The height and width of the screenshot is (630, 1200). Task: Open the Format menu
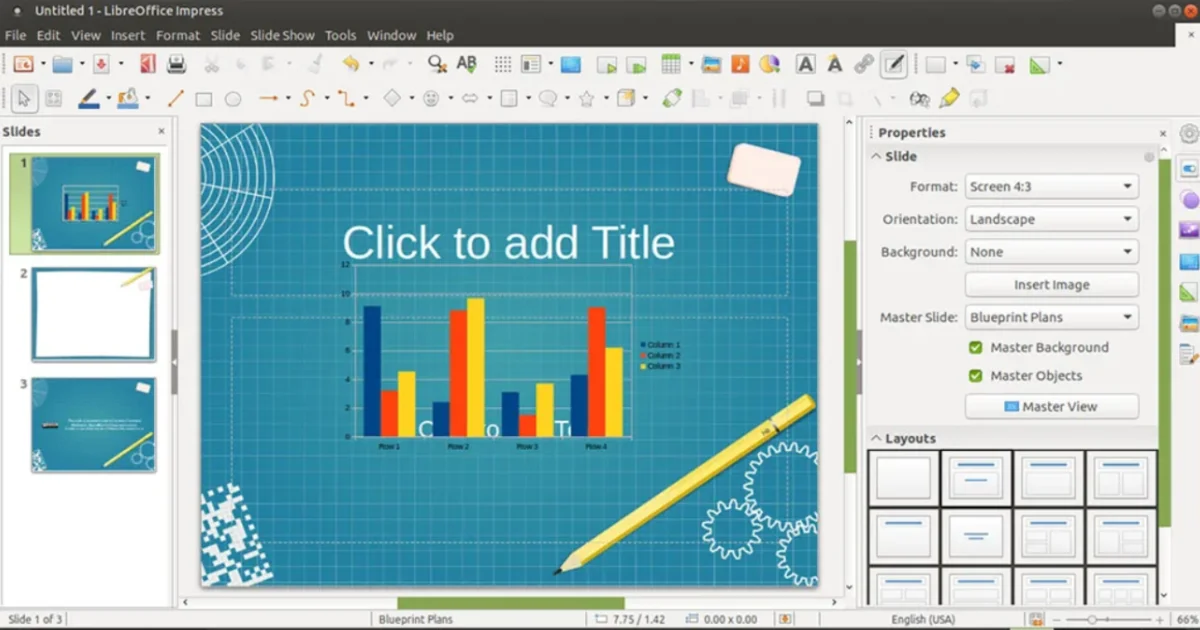(178, 35)
